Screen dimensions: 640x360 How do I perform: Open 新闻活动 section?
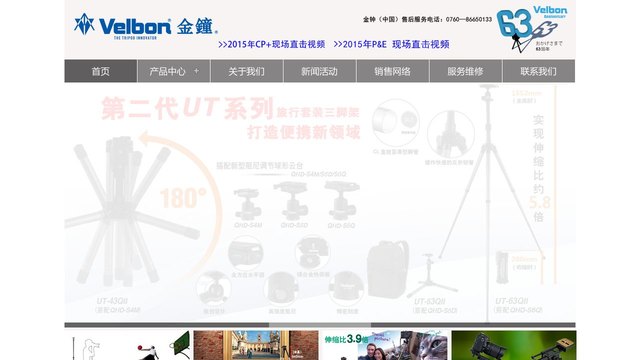pos(320,71)
